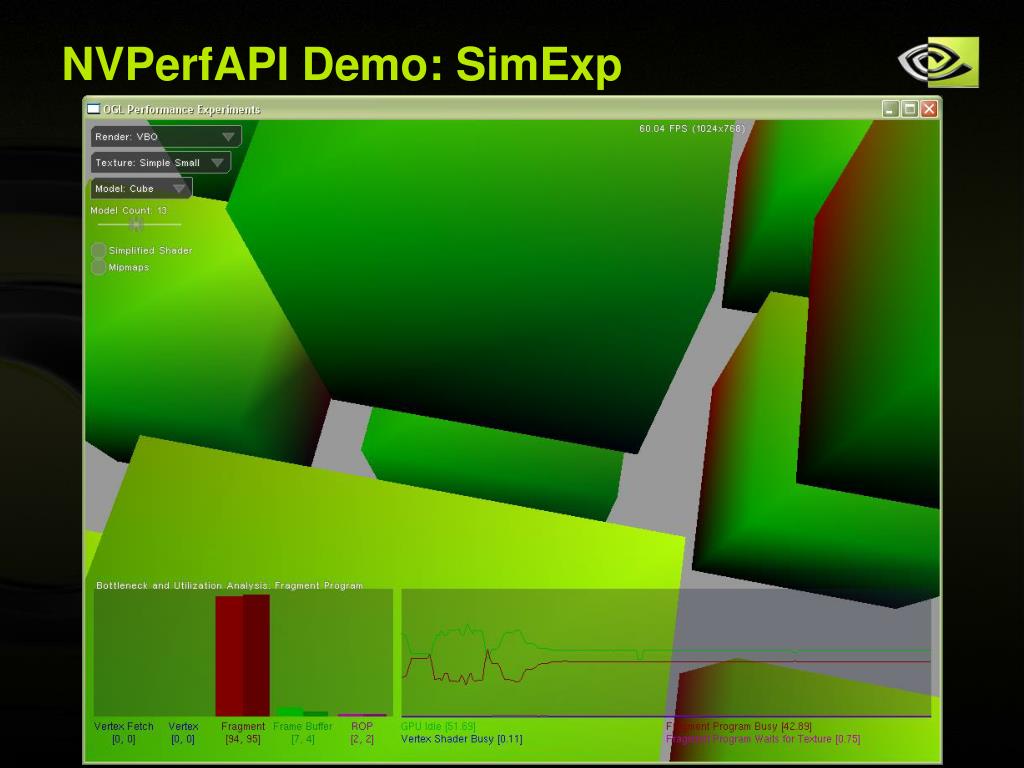Click Fragment Program Waits for Texture legend
Screen dimensions: 1024x768
[763, 739]
